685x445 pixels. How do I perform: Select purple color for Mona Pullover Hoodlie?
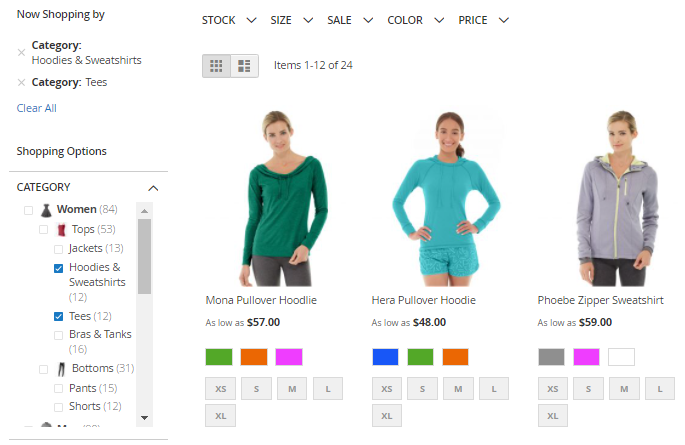tap(289, 357)
